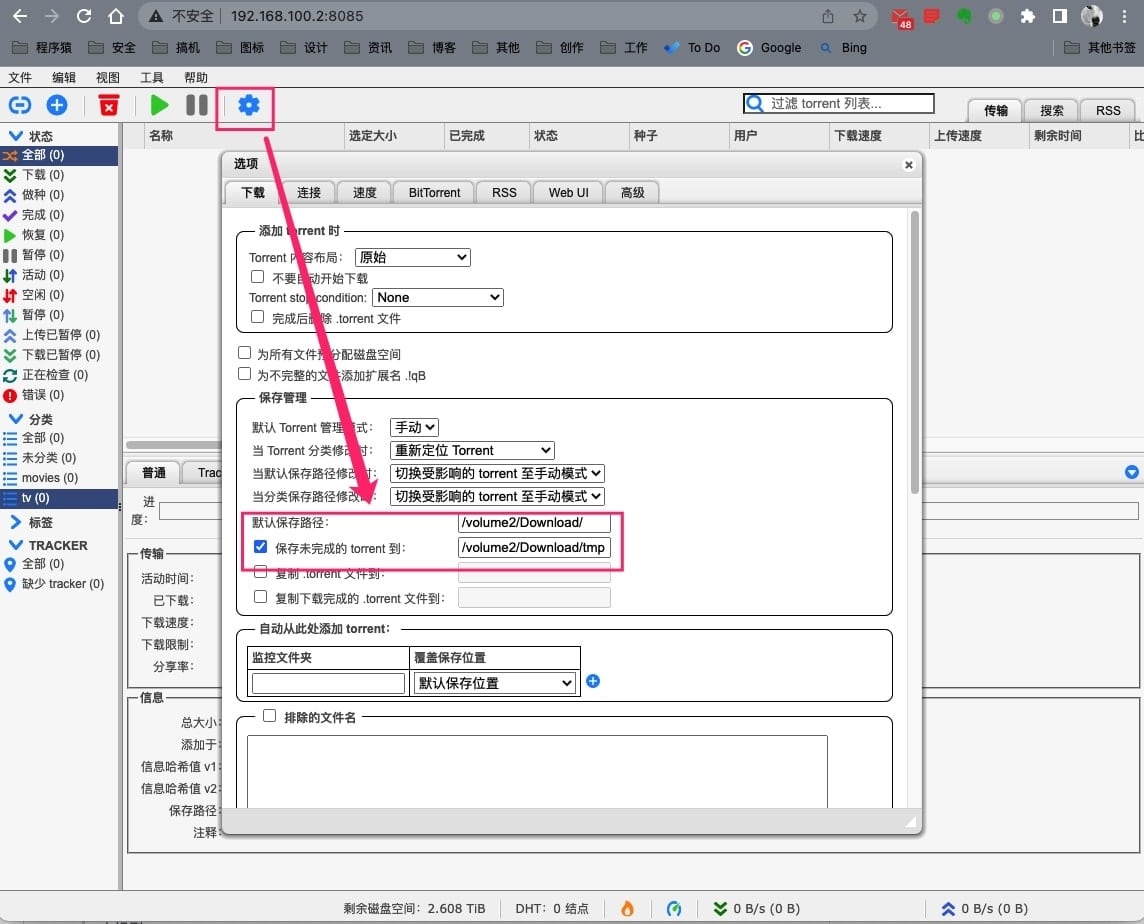Open the Torrent 内容布局 dropdown showing 原始
Image resolution: width=1144 pixels, height=924 pixels.
[412, 257]
